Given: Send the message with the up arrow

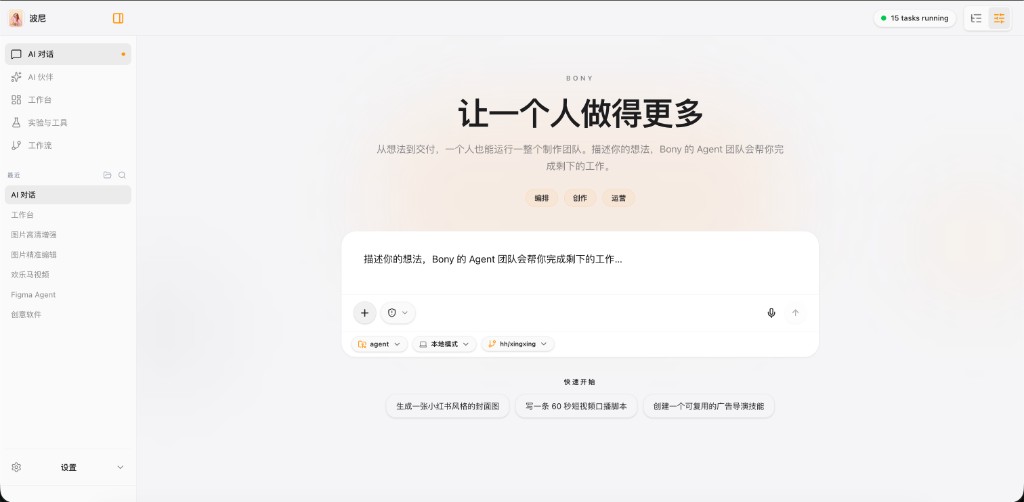Looking at the screenshot, I should coord(795,313).
